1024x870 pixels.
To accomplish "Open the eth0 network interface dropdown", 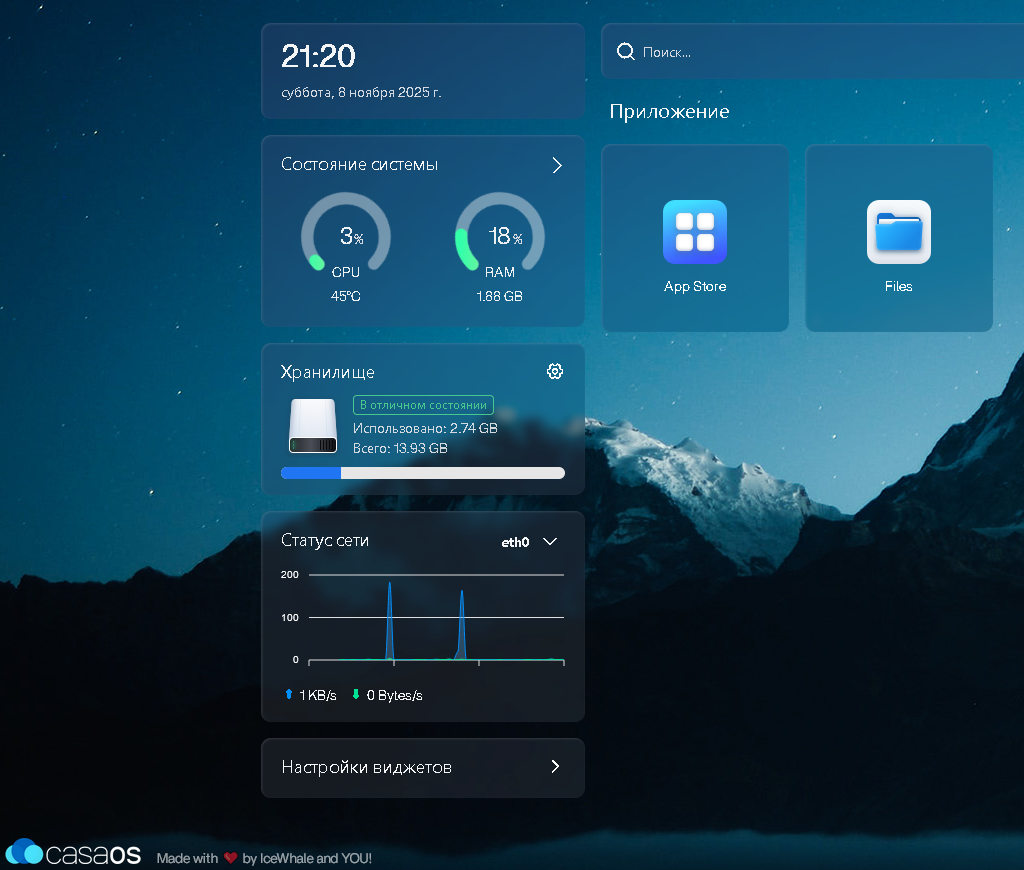I will 529,542.
